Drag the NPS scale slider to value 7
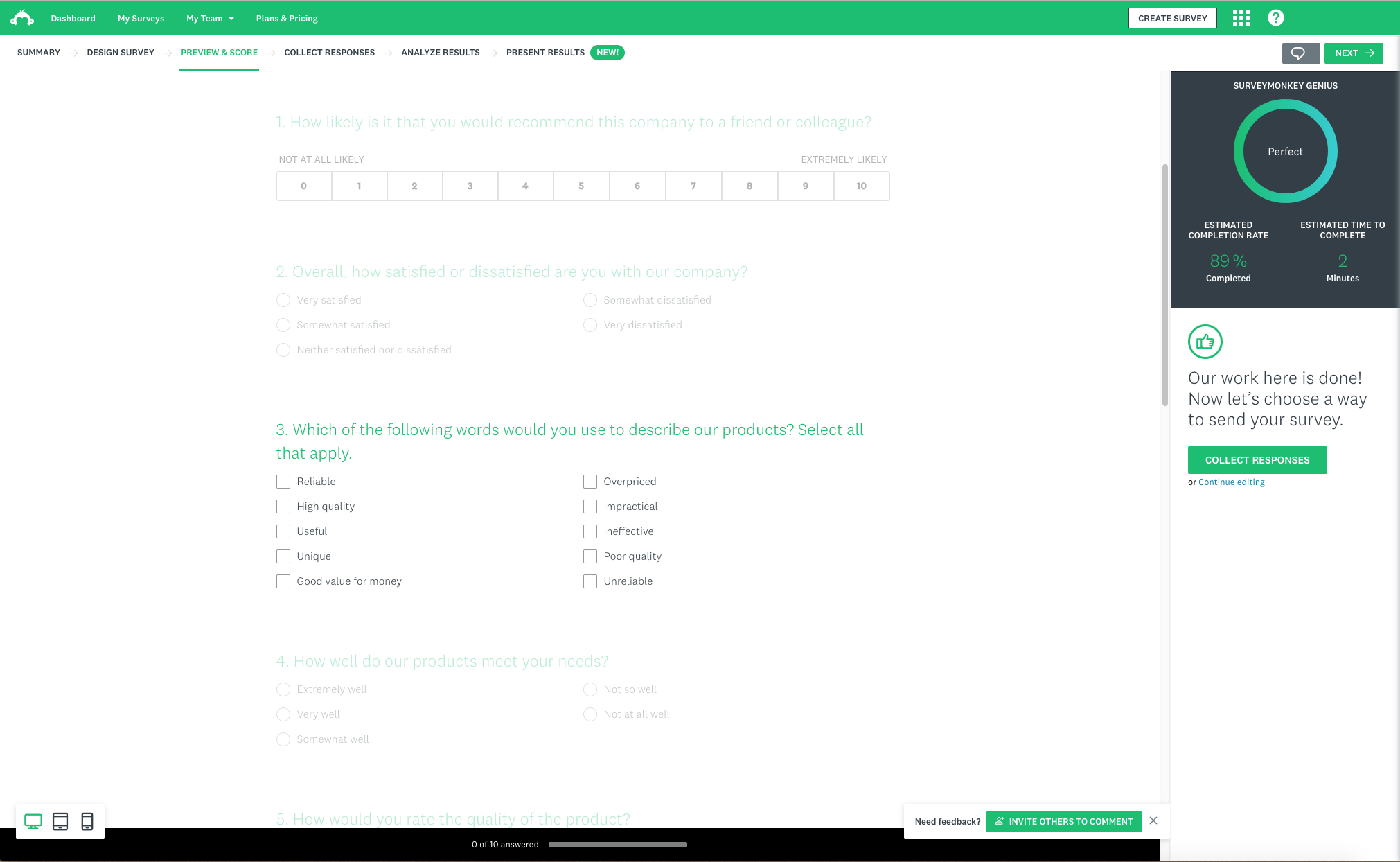 pyautogui.click(x=694, y=186)
